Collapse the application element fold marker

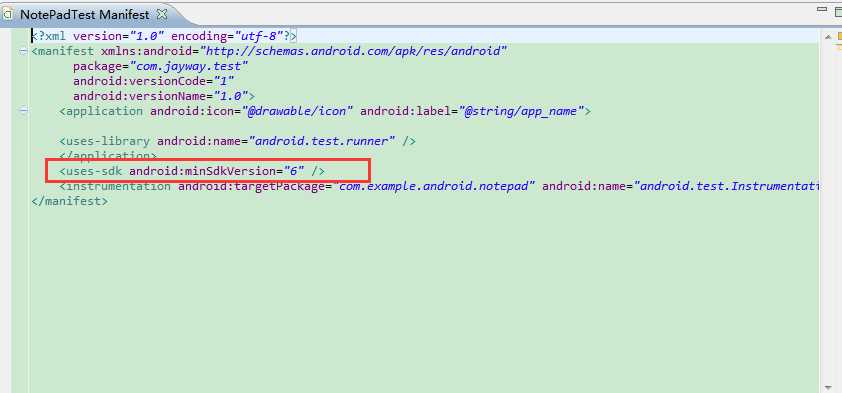pyautogui.click(x=23, y=111)
